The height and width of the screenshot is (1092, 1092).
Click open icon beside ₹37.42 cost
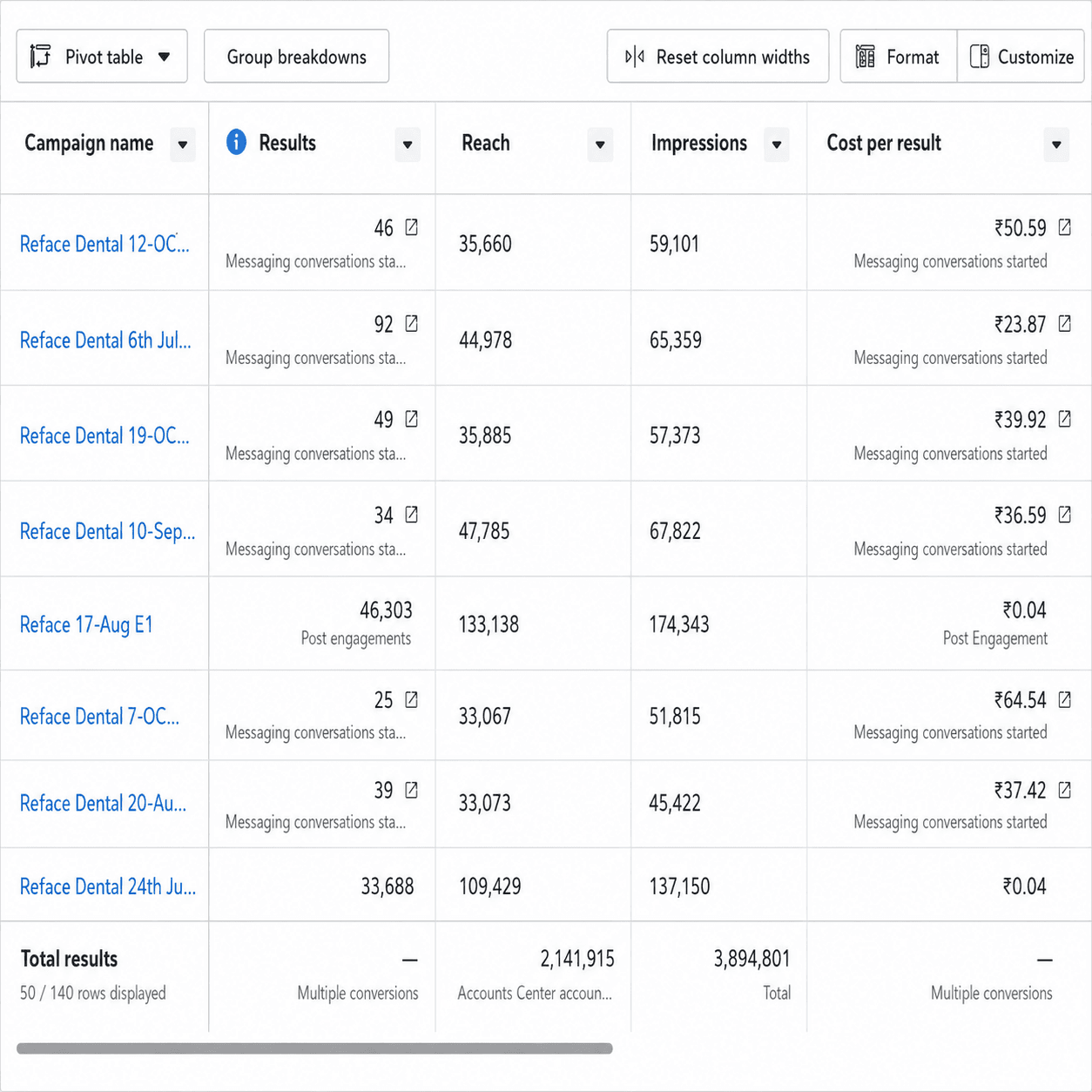pyautogui.click(x=1065, y=790)
